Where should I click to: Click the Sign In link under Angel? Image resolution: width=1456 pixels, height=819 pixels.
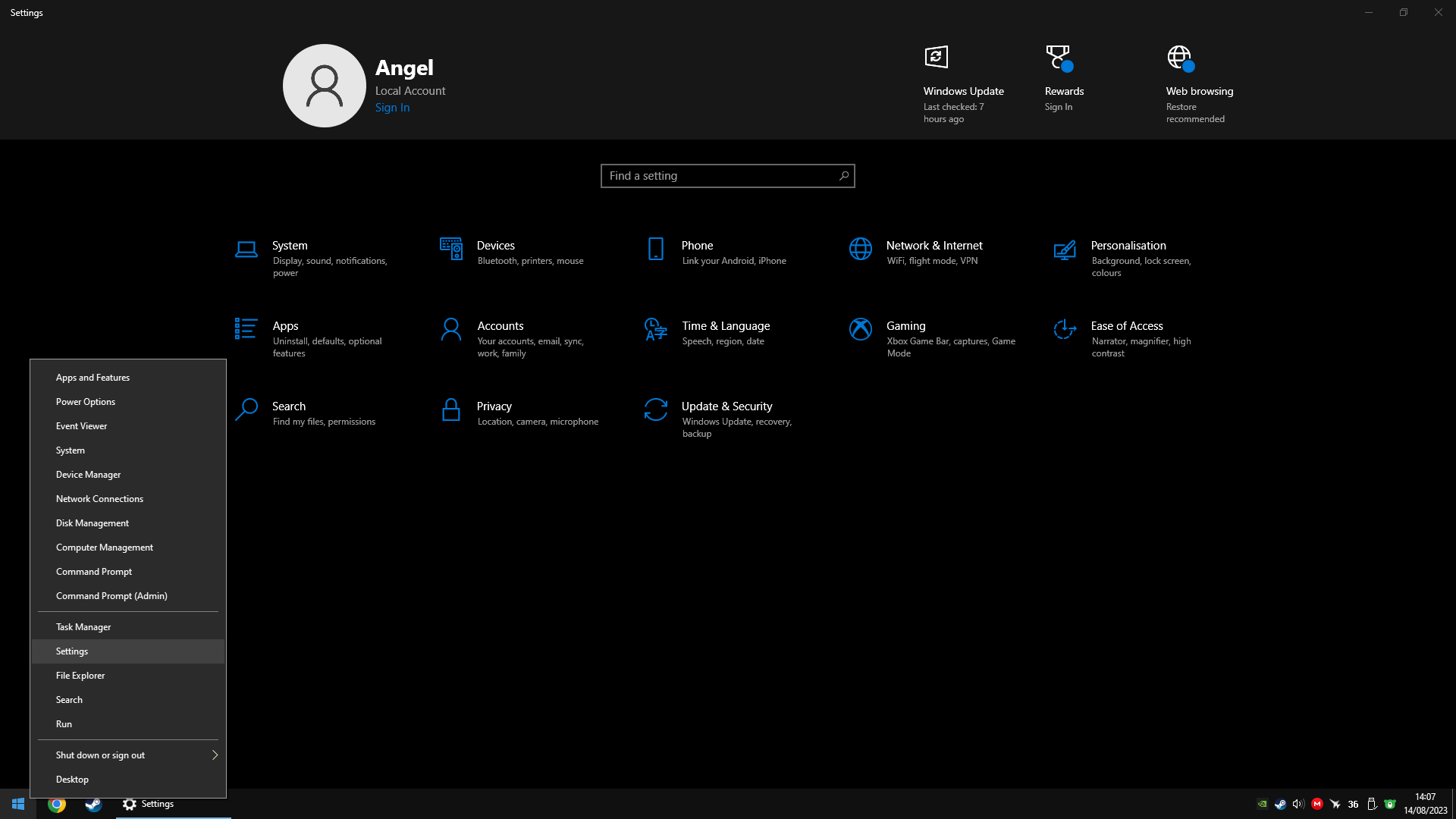coord(392,108)
